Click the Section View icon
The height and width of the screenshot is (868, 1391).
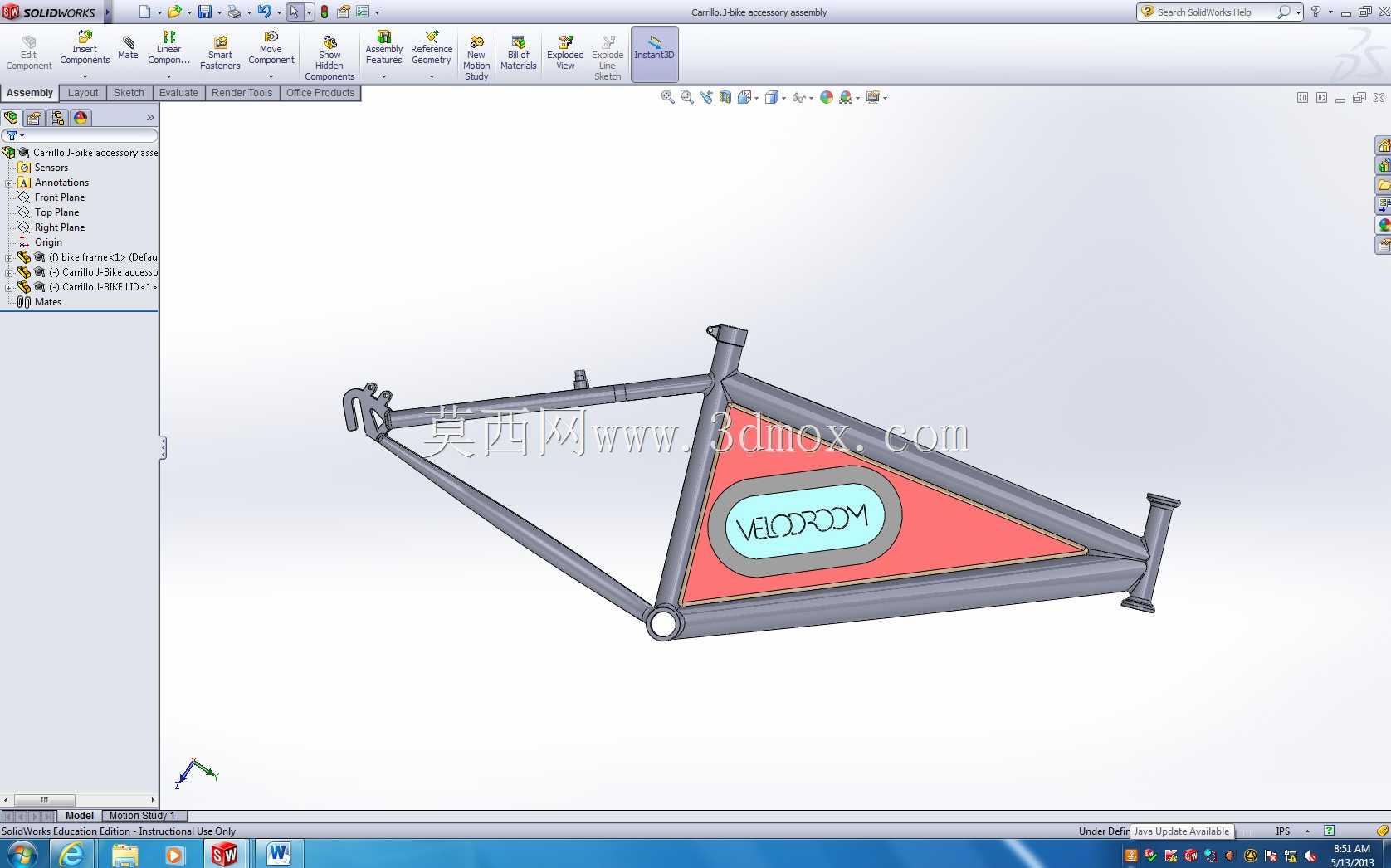[x=725, y=97]
